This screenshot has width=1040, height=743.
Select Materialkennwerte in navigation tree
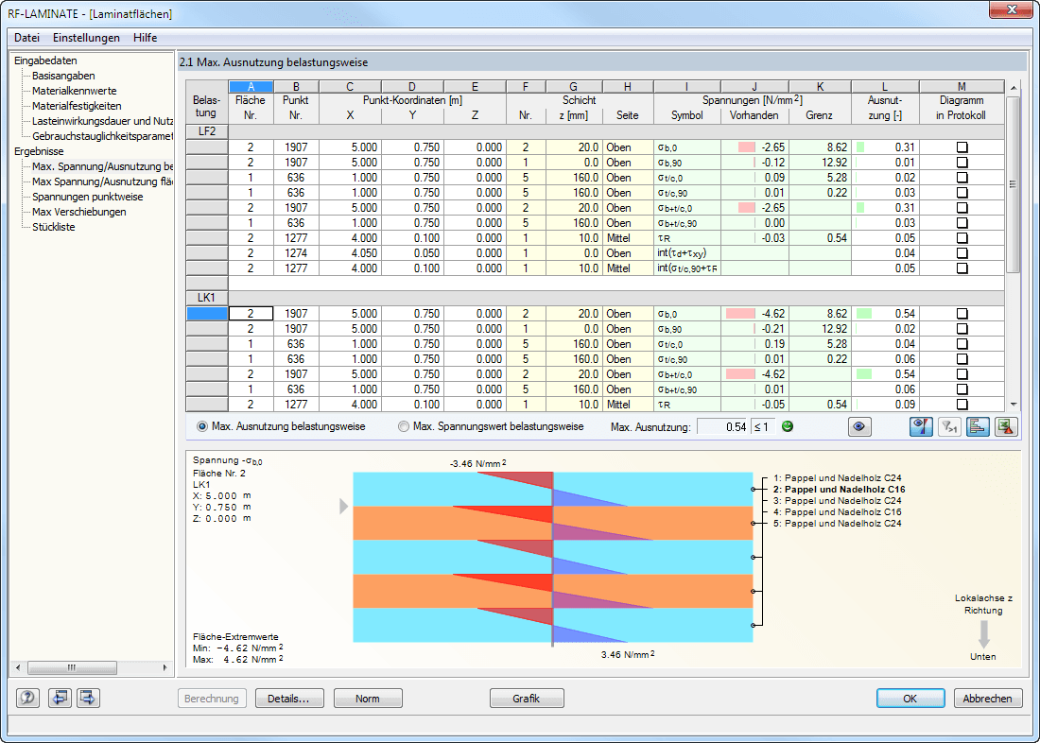pyautogui.click(x=74, y=91)
